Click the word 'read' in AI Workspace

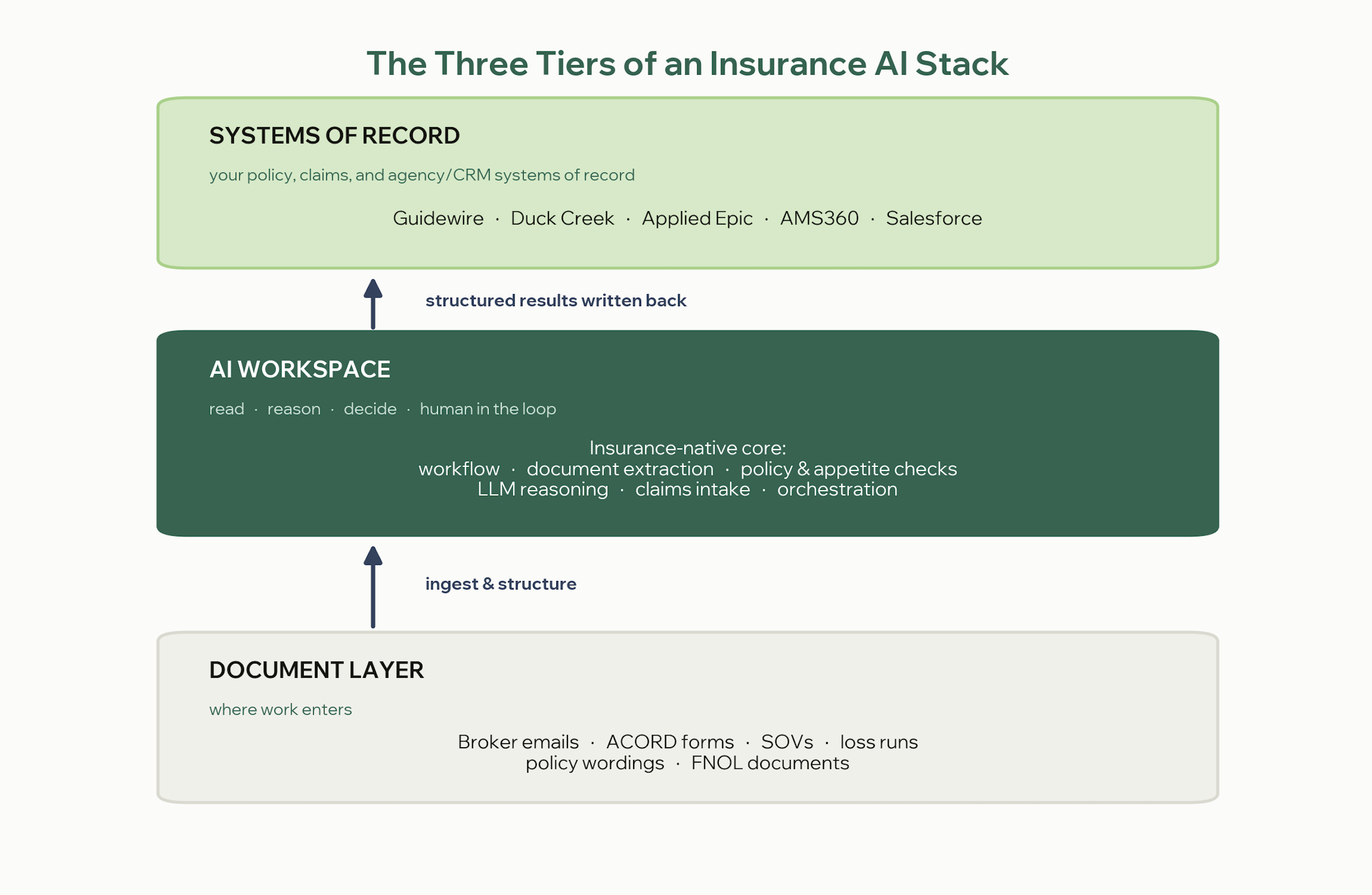(227, 409)
